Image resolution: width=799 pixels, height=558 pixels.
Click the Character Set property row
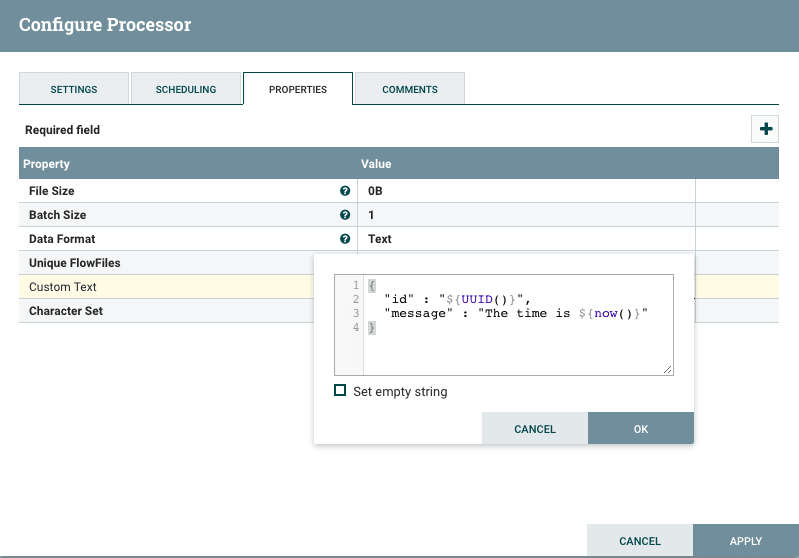[166, 310]
